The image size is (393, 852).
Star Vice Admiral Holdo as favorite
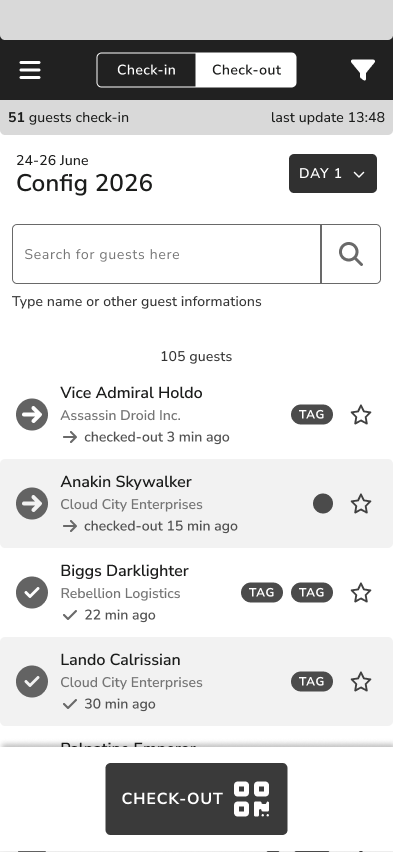point(361,415)
